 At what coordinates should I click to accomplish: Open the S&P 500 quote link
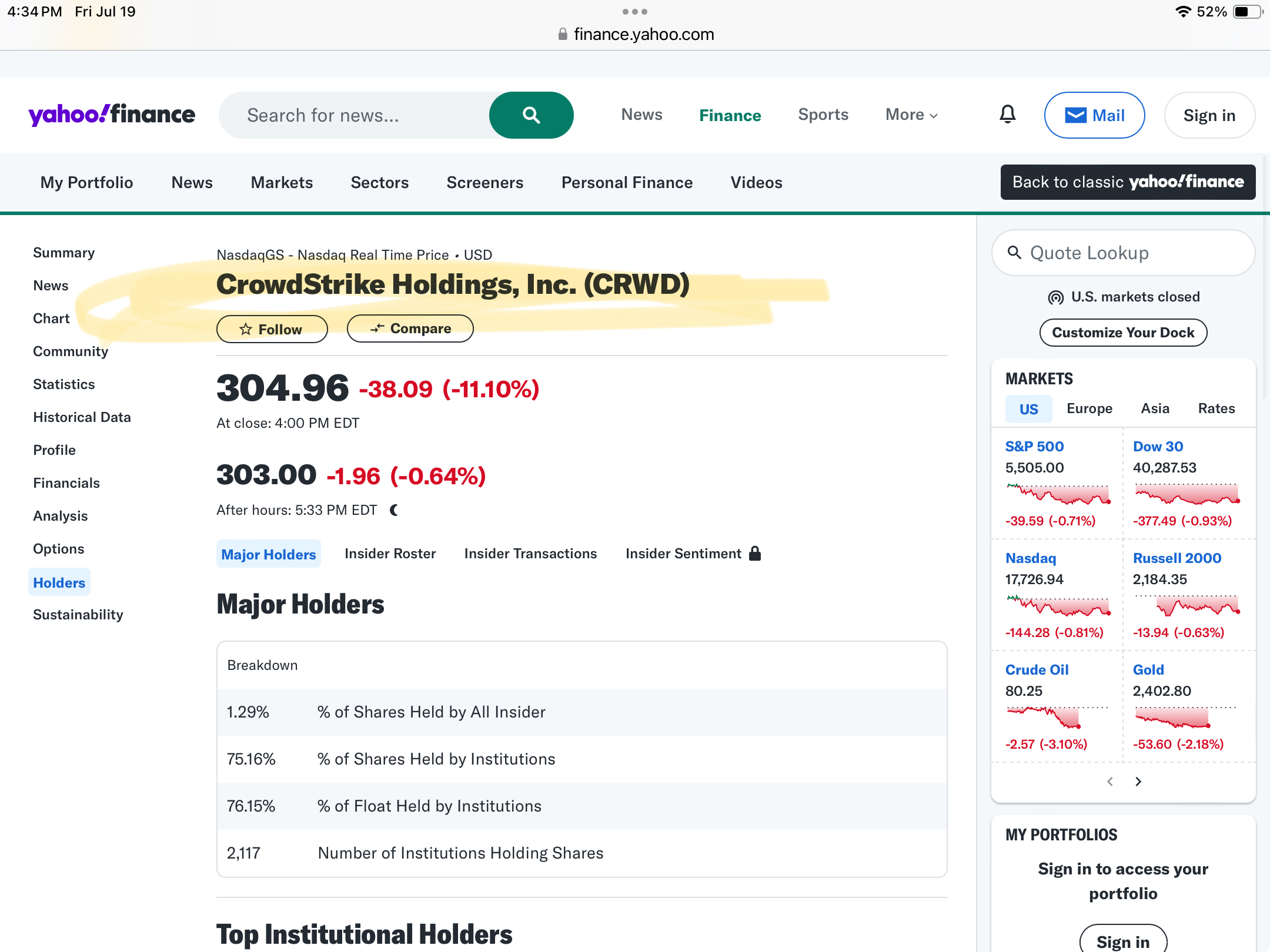coord(1034,447)
